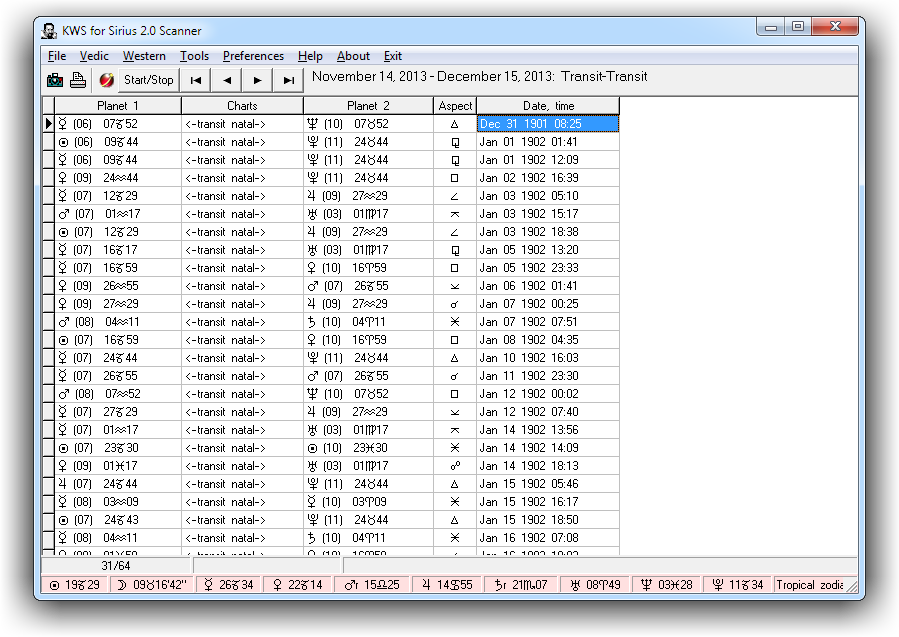The width and height of the screenshot is (899, 637).
Task: Select the Jan 07 1902 07:51 cell
Action: coord(548,322)
